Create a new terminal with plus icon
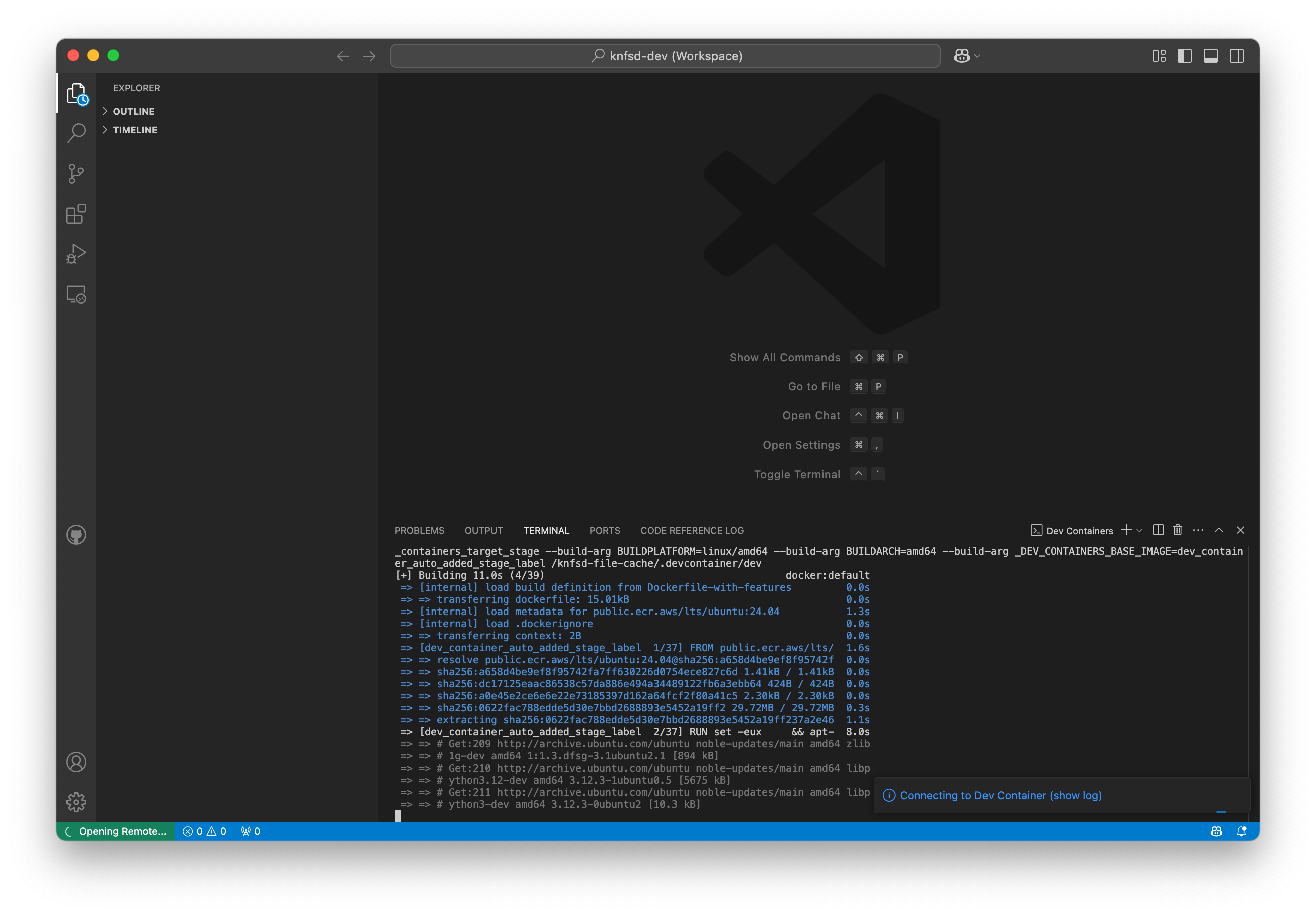Image resolution: width=1316 pixels, height=915 pixels. (x=1126, y=530)
